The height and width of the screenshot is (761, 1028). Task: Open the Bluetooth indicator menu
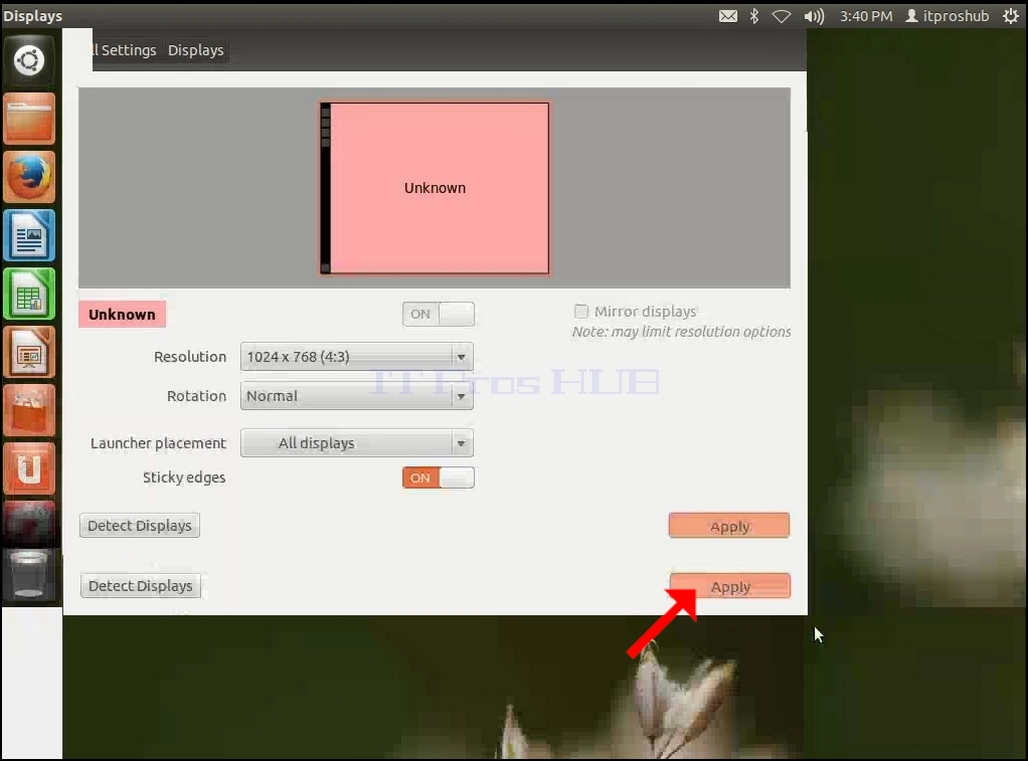754,16
